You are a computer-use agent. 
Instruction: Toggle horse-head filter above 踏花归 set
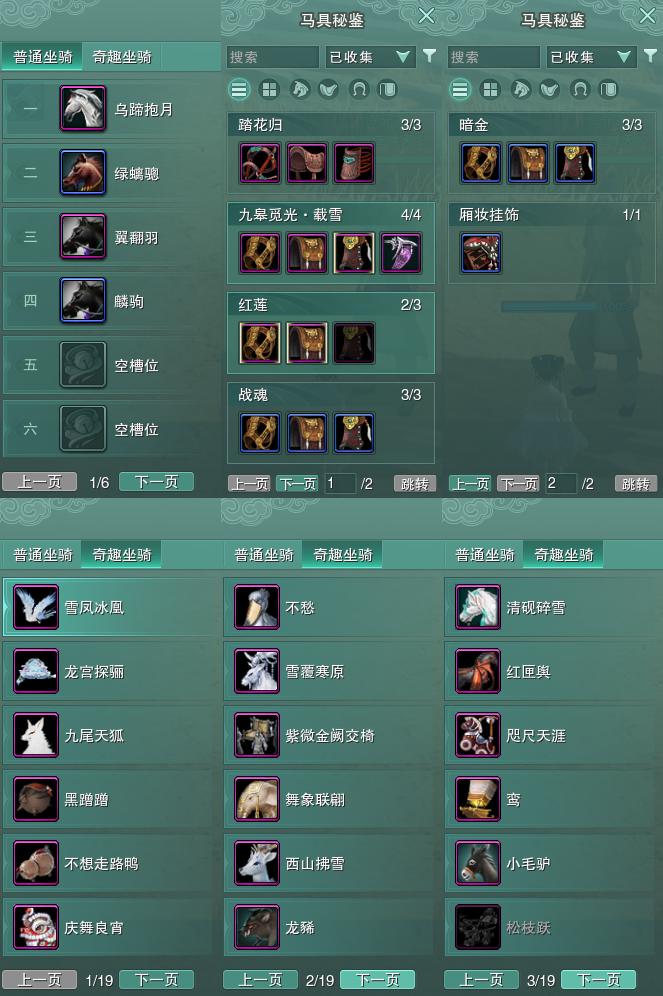(299, 90)
